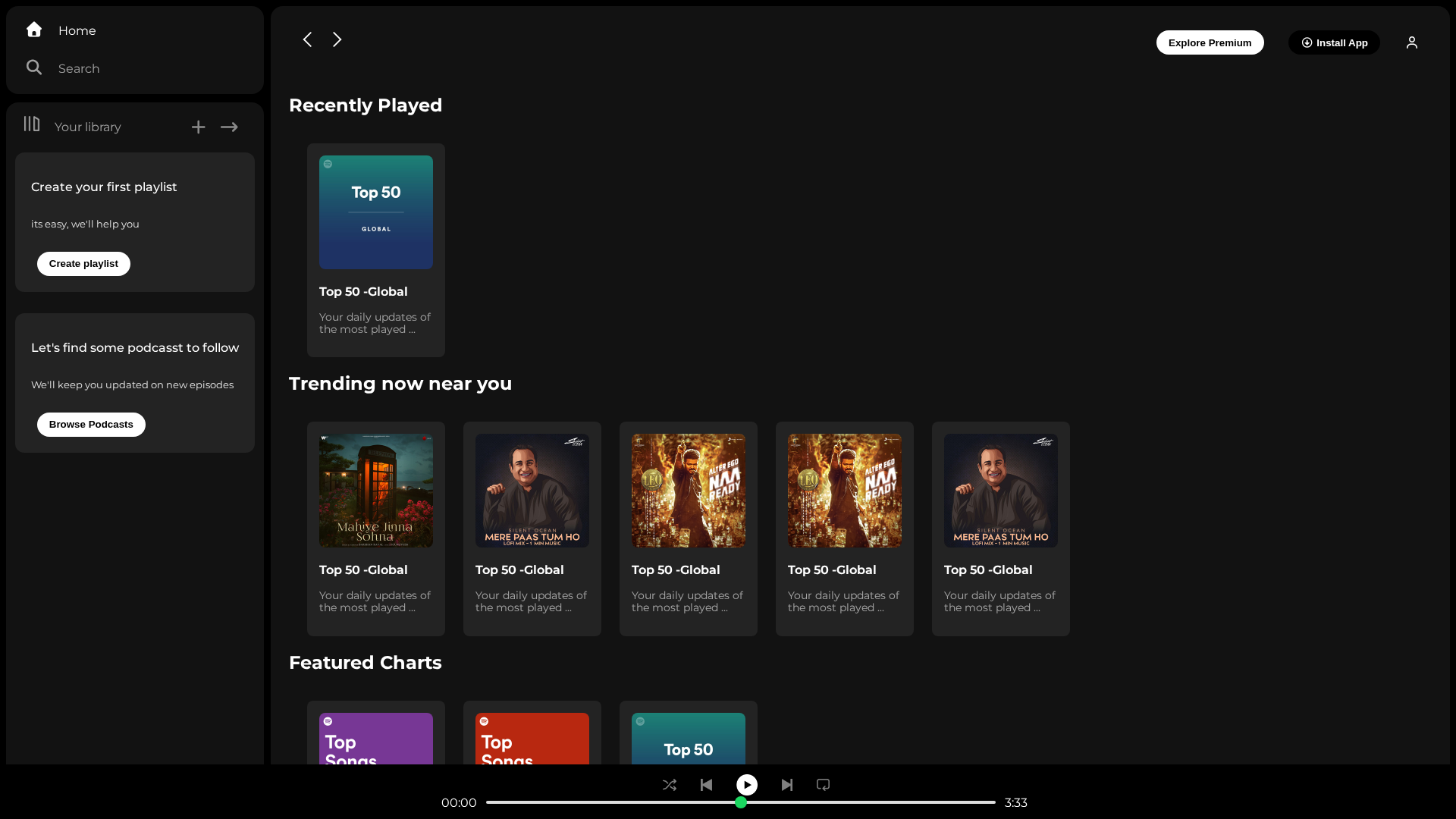Click the Featured Charts heading
Viewport: 1456px width, 819px height.
(x=366, y=663)
